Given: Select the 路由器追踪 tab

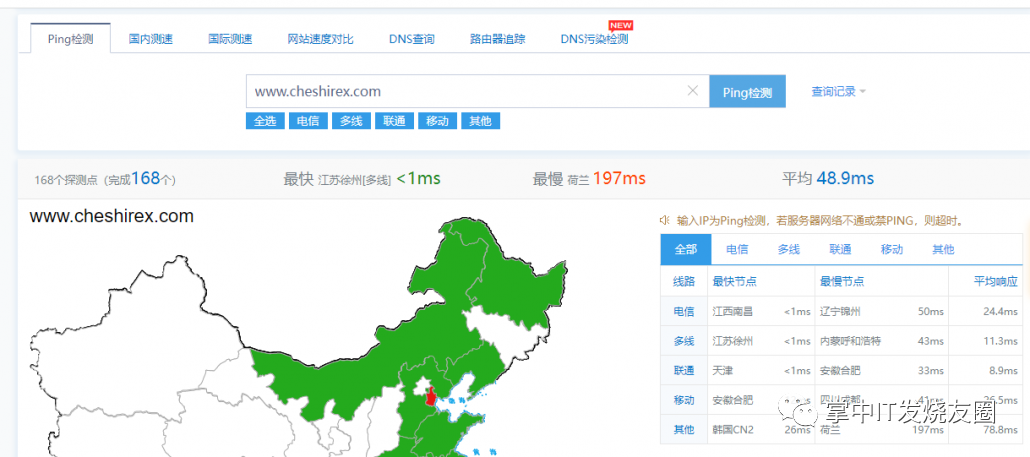Looking at the screenshot, I should 497,39.
